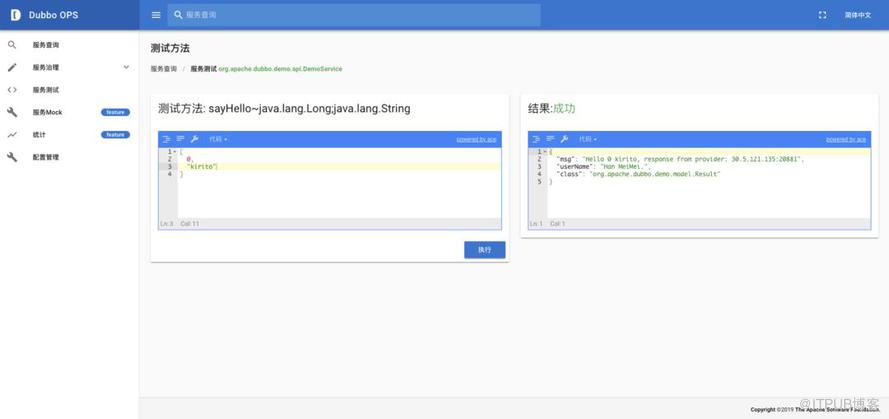Image resolution: width=889 pixels, height=419 pixels.
Task: Open 代码 mode dropdown in result editor
Action: pyautogui.click(x=587, y=139)
